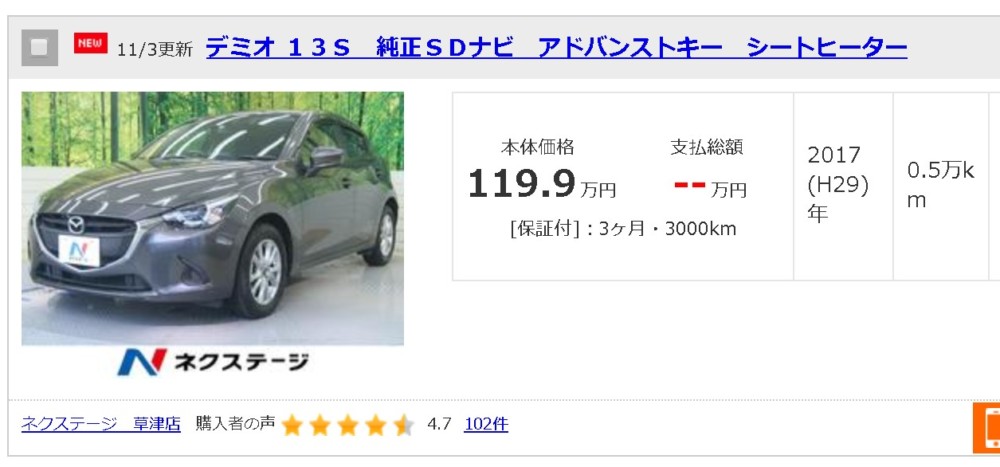Tick the car listing selection checkbox
Viewport: 1000px width, 467px height.
point(40,48)
